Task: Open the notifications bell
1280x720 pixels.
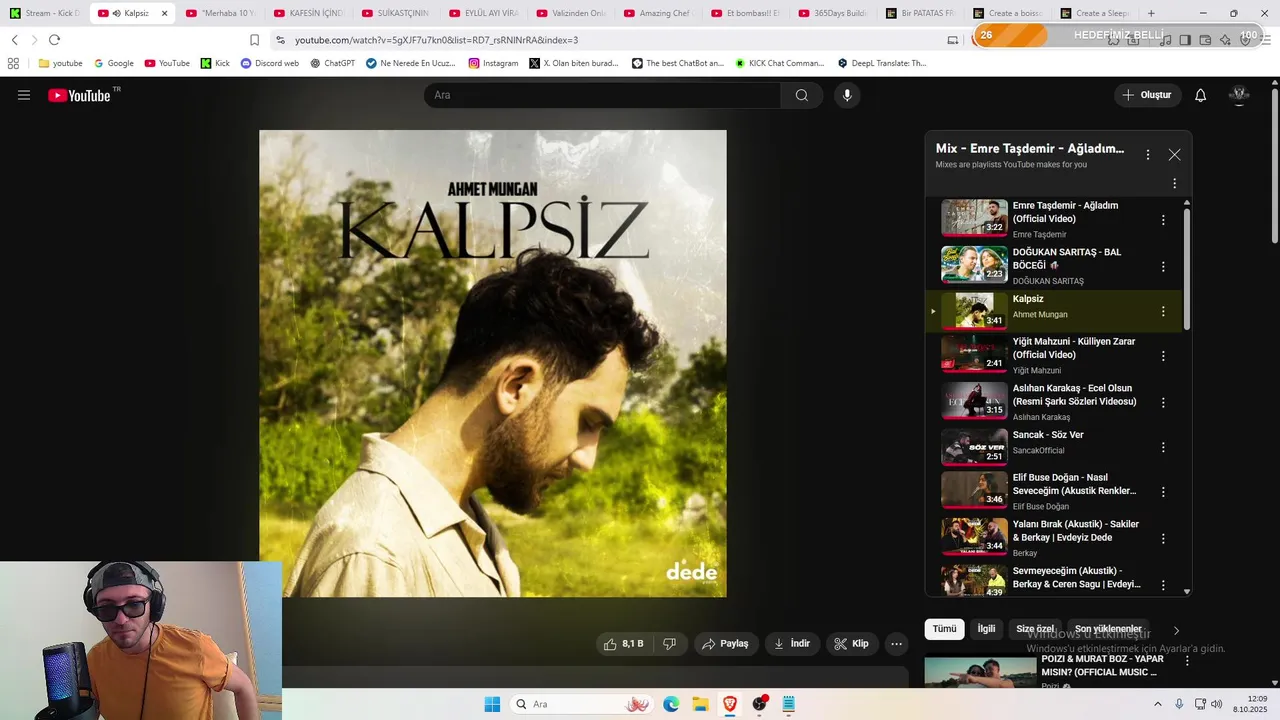Action: coord(1201,95)
